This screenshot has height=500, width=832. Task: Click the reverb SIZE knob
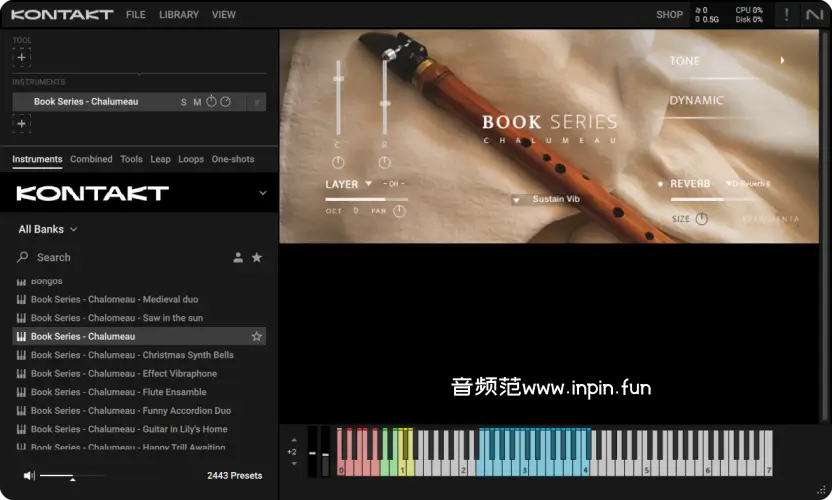pos(701,219)
